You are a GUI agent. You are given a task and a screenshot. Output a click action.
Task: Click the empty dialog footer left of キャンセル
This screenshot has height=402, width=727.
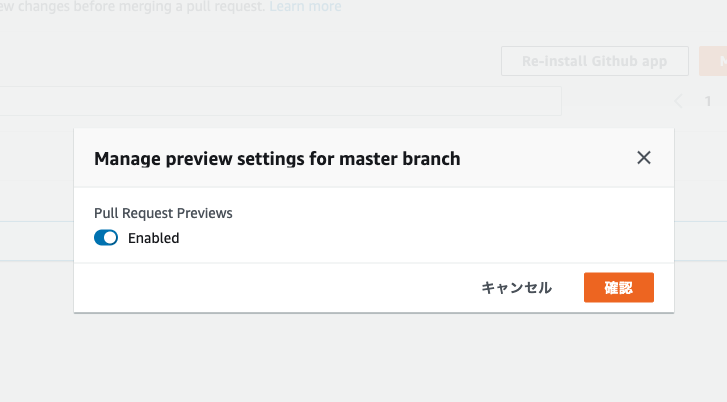pos(270,287)
